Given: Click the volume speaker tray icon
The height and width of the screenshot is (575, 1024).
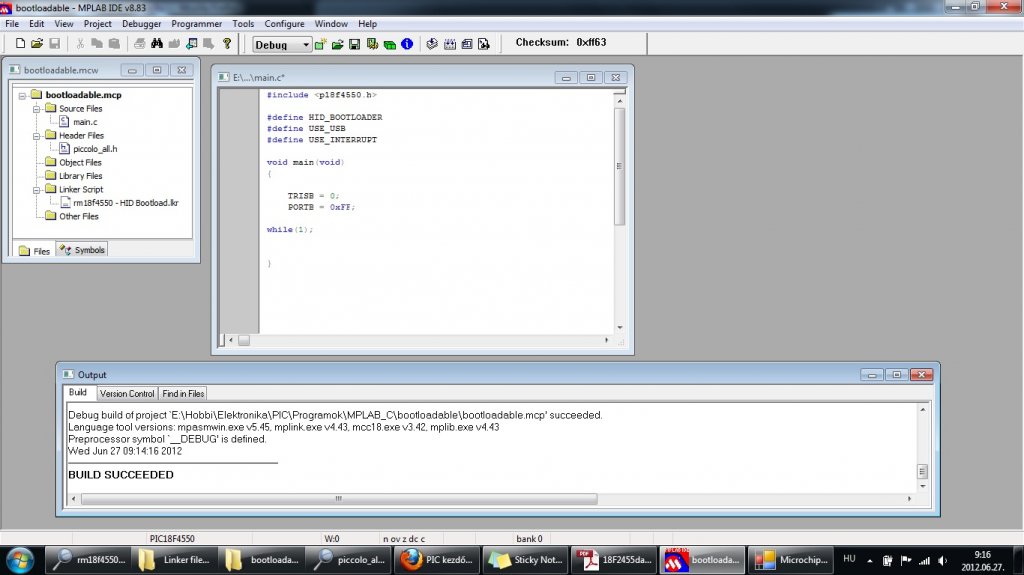Looking at the screenshot, I should [942, 560].
